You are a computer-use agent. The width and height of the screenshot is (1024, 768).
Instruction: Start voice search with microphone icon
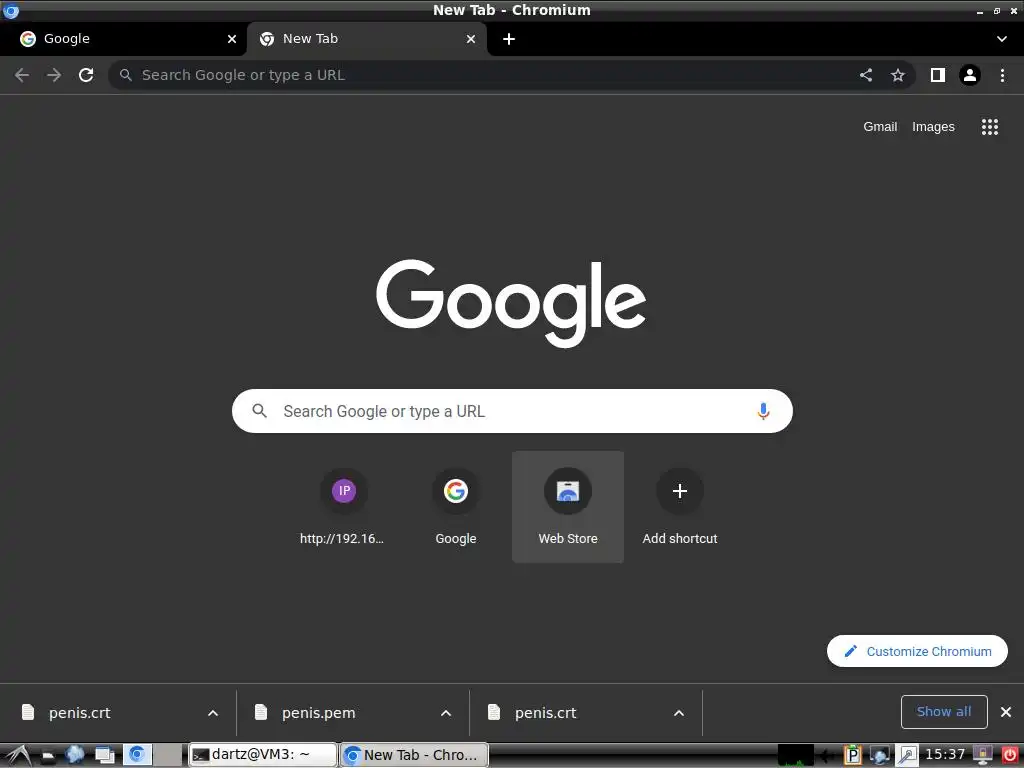pyautogui.click(x=763, y=411)
